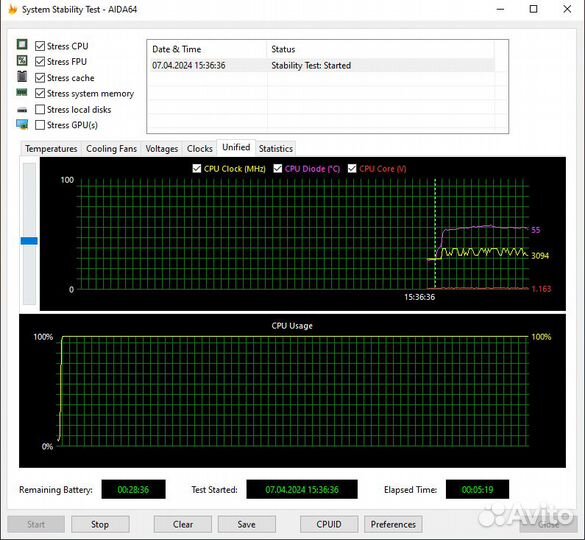Screen dimensions: 585x540
Task: Toggle CPU Clock (MHz) graph checkbox
Action: click(197, 168)
